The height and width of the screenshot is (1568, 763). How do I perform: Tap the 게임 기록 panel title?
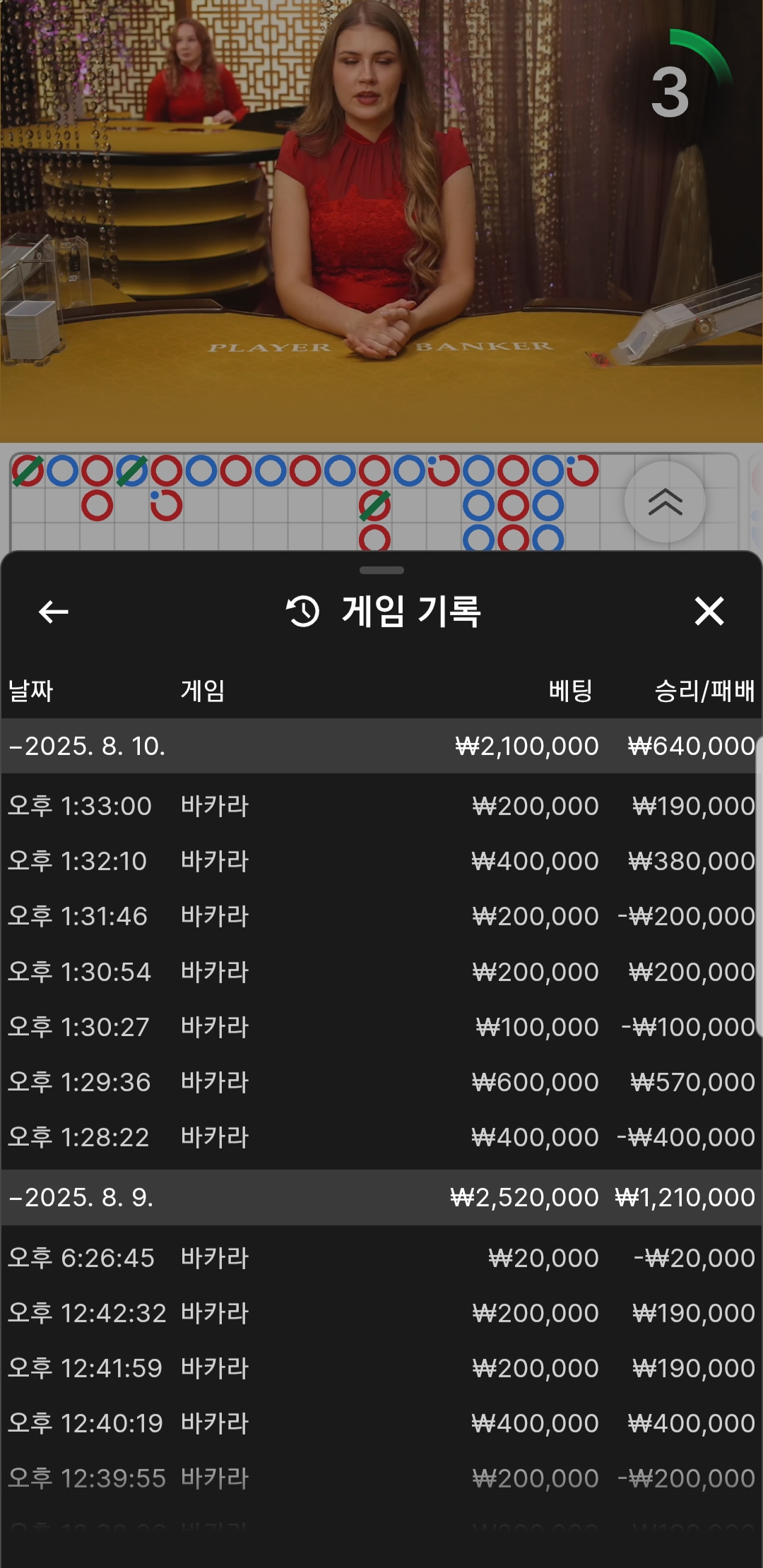412,611
